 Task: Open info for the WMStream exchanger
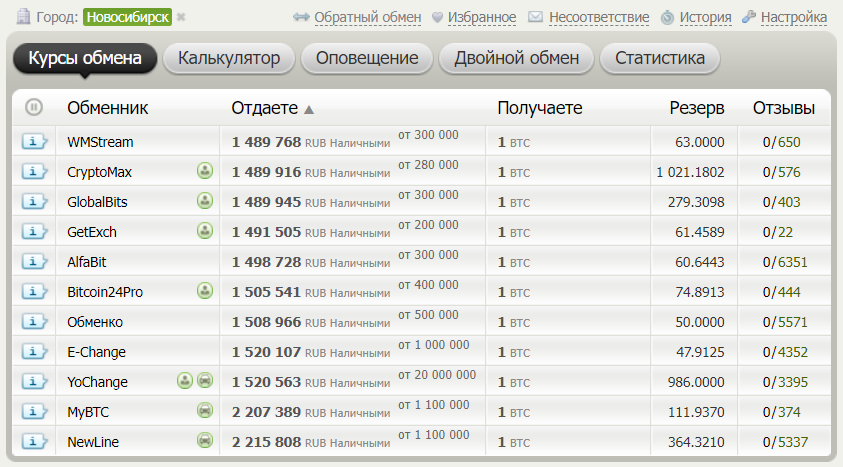[x=34, y=142]
